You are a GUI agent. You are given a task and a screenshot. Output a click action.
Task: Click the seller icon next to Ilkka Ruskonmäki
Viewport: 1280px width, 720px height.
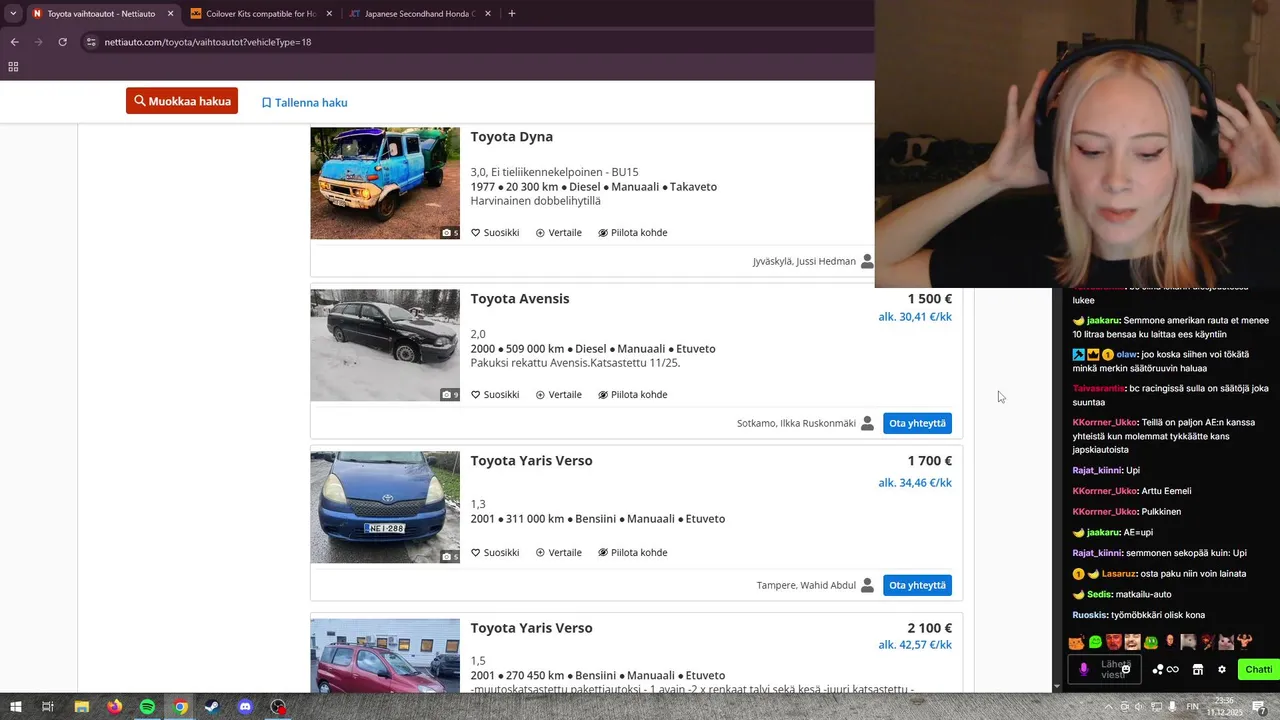(867, 423)
